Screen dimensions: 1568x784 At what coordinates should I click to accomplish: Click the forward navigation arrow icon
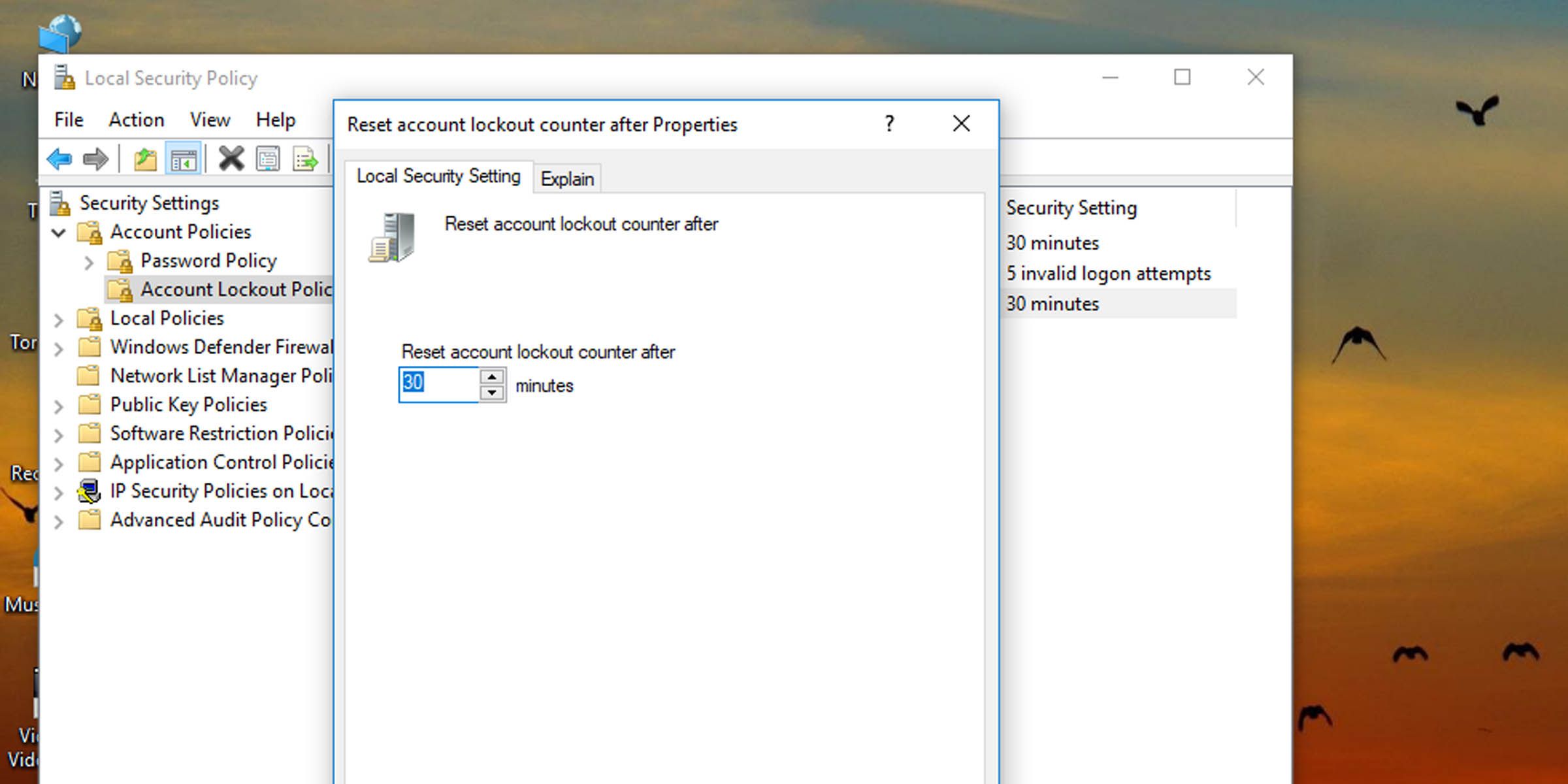click(94, 159)
